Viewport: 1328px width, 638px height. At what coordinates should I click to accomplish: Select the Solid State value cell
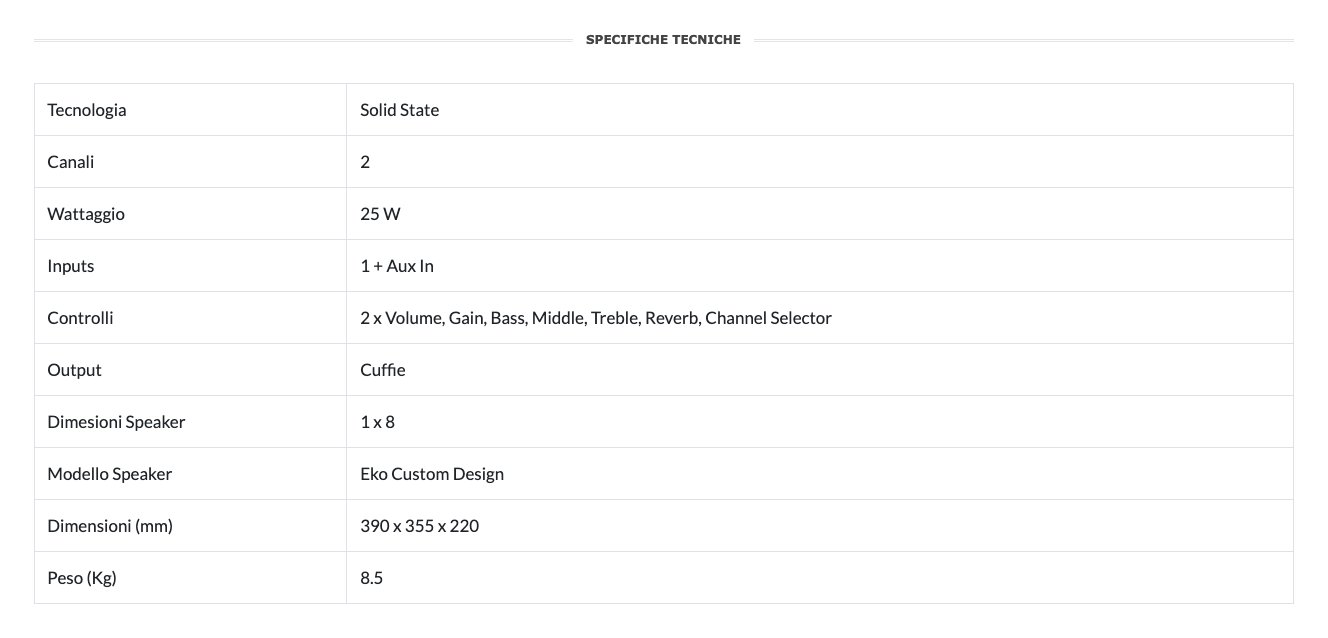point(399,110)
